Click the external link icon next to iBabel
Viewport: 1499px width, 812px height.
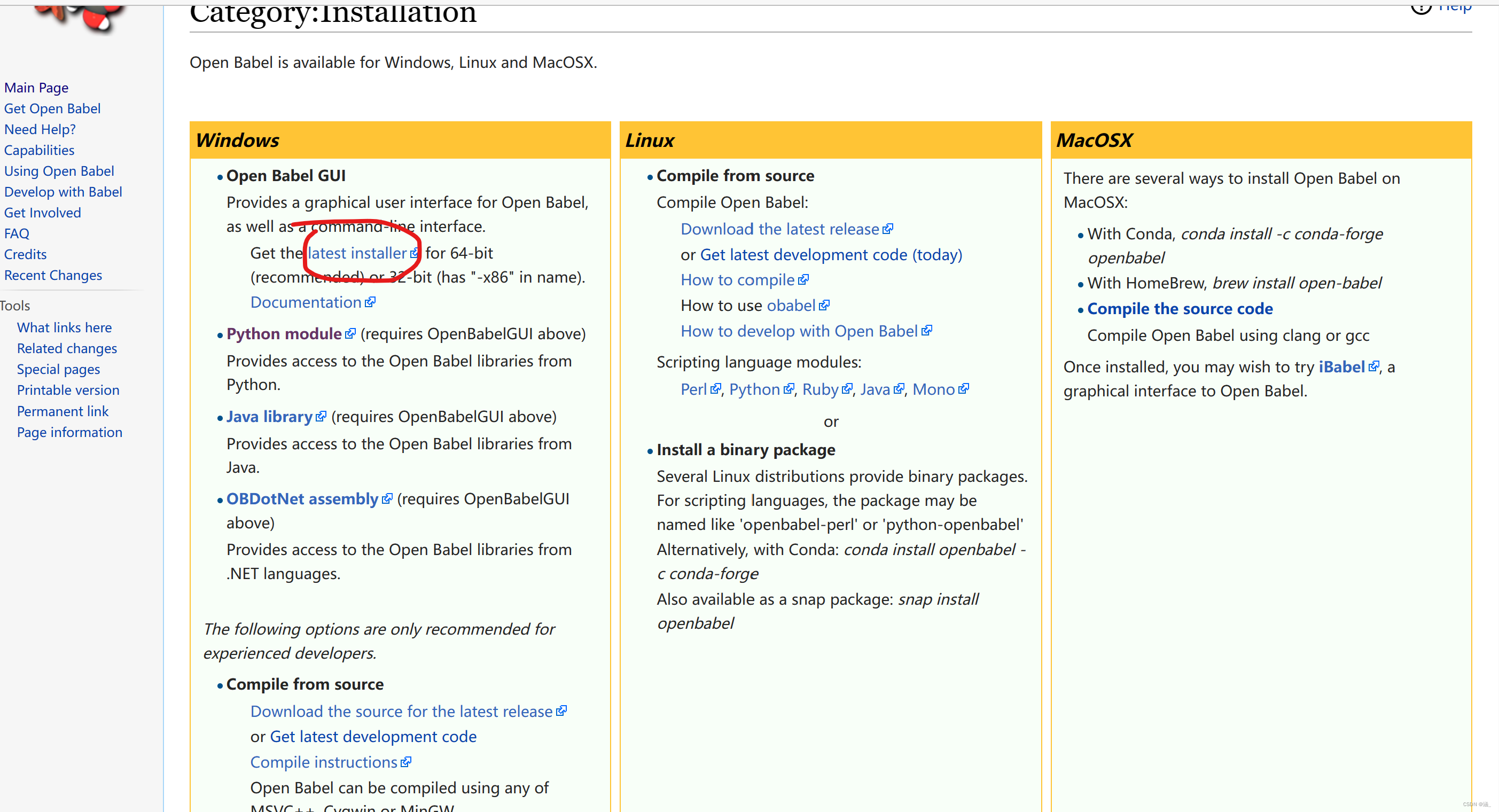(x=1373, y=366)
